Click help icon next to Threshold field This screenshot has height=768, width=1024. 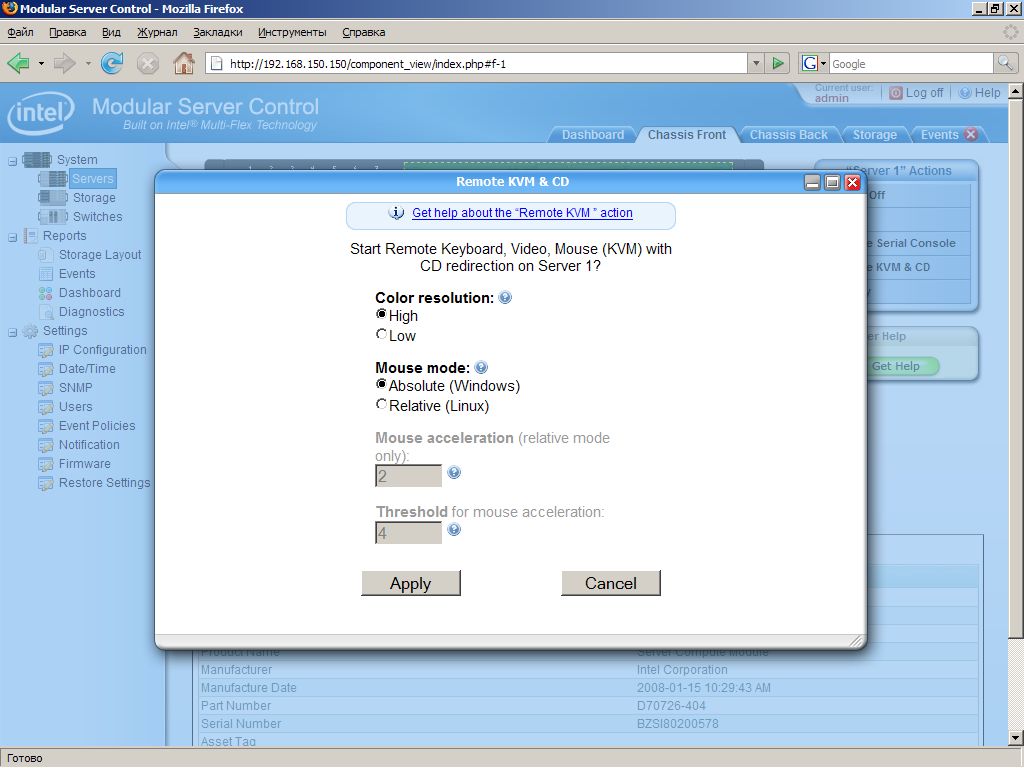click(x=454, y=530)
